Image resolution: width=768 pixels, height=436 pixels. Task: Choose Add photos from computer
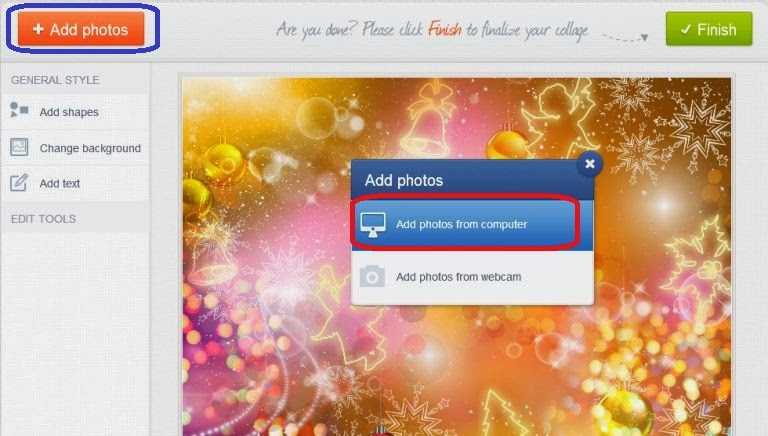pyautogui.click(x=472, y=224)
